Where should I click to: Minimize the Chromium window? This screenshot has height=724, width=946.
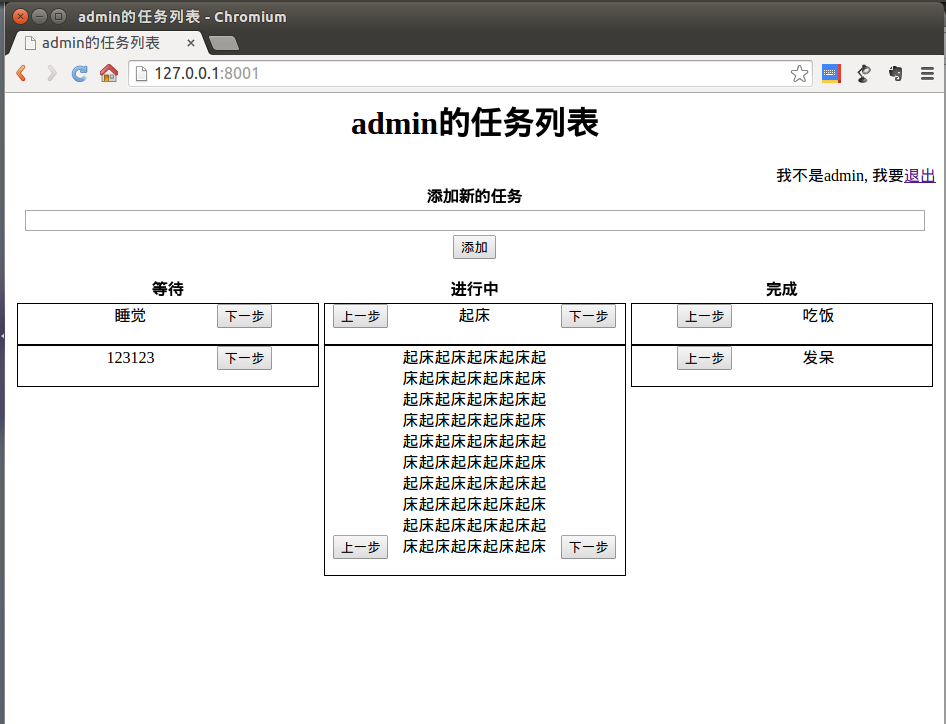click(39, 16)
